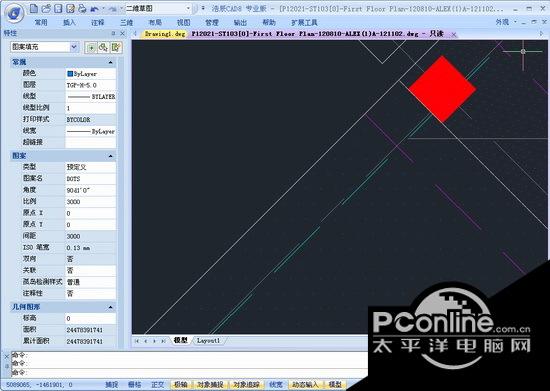The width and height of the screenshot is (550, 391).
Task: Click the 图案名 DOTS value
Action: point(90,179)
